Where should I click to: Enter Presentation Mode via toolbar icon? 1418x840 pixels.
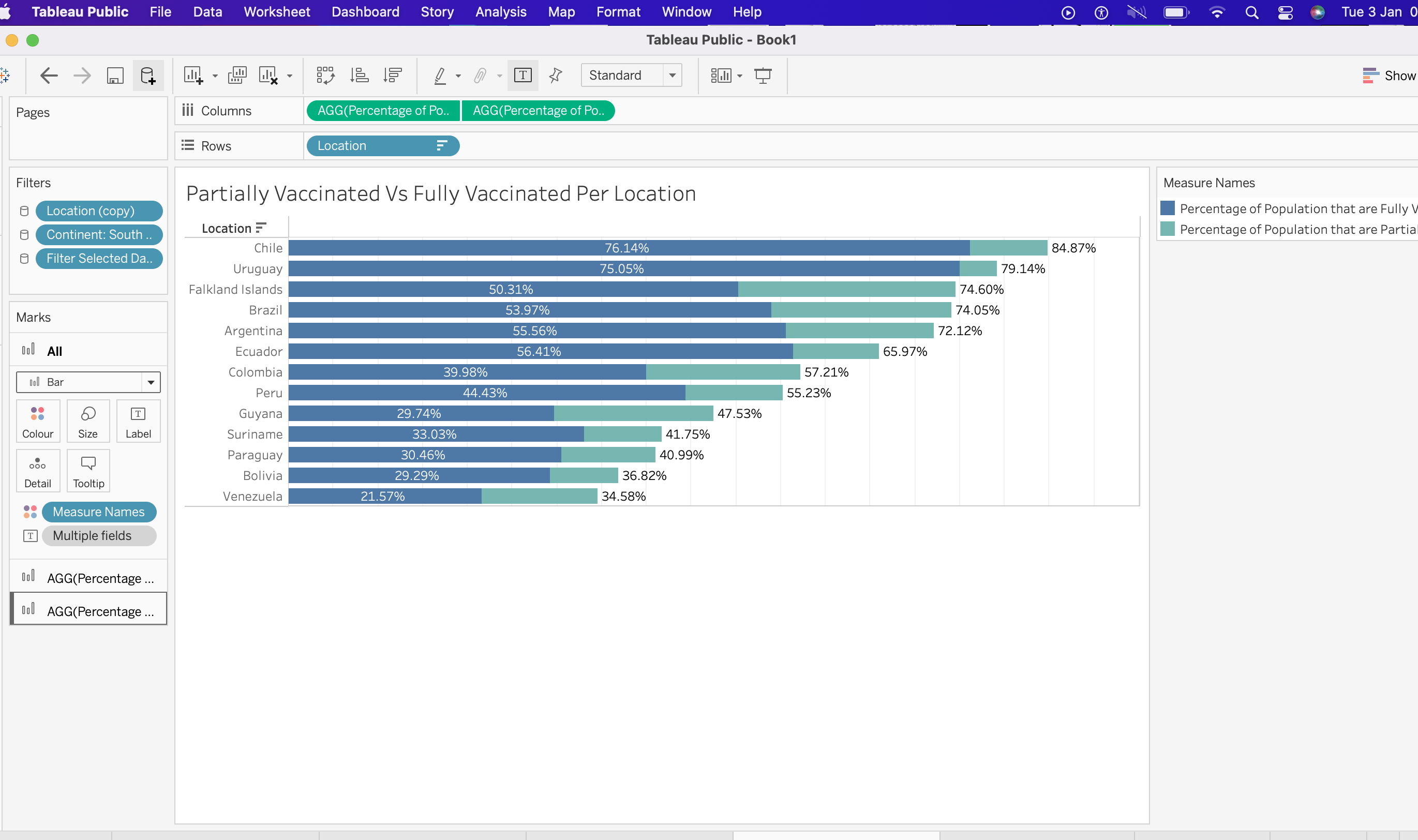[764, 74]
